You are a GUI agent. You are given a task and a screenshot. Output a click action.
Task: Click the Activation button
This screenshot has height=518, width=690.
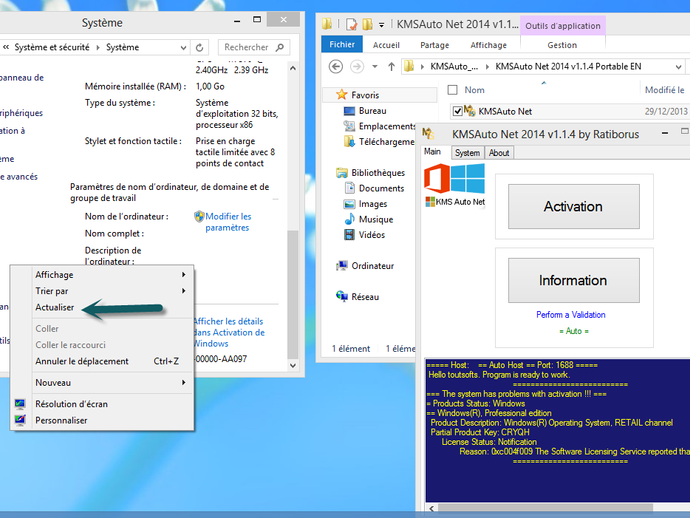click(x=574, y=206)
